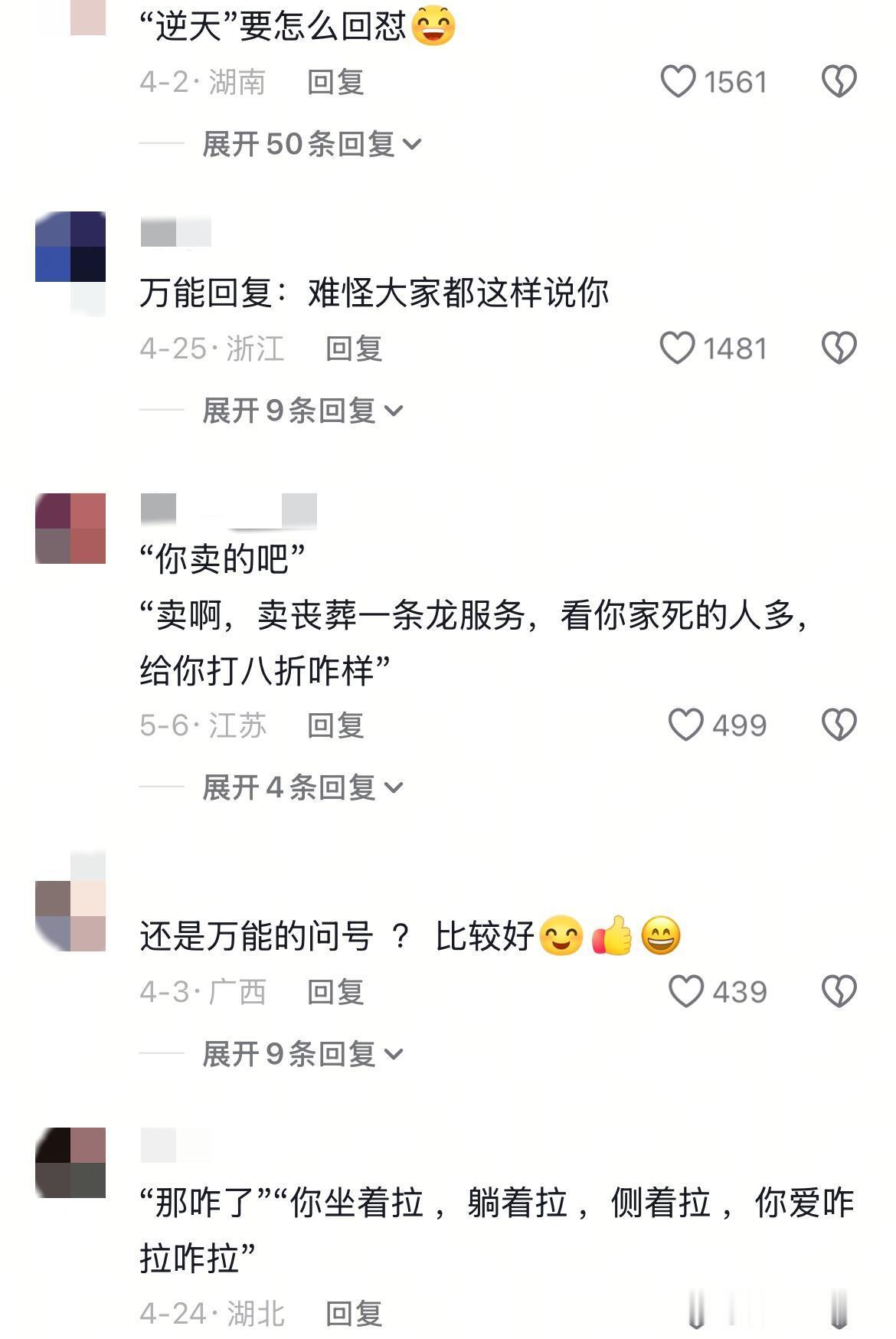Expand 展开50条回复 thread

(312, 144)
